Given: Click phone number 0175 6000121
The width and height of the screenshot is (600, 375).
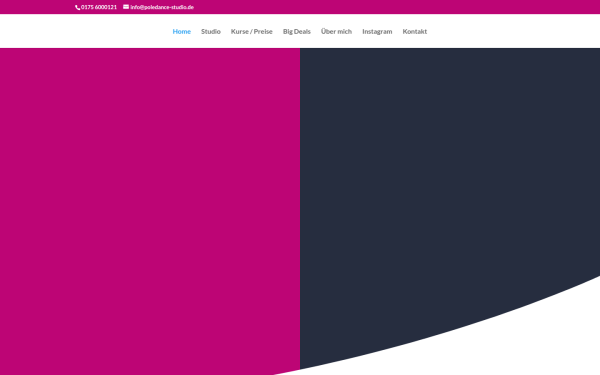Looking at the screenshot, I should (x=99, y=7).
